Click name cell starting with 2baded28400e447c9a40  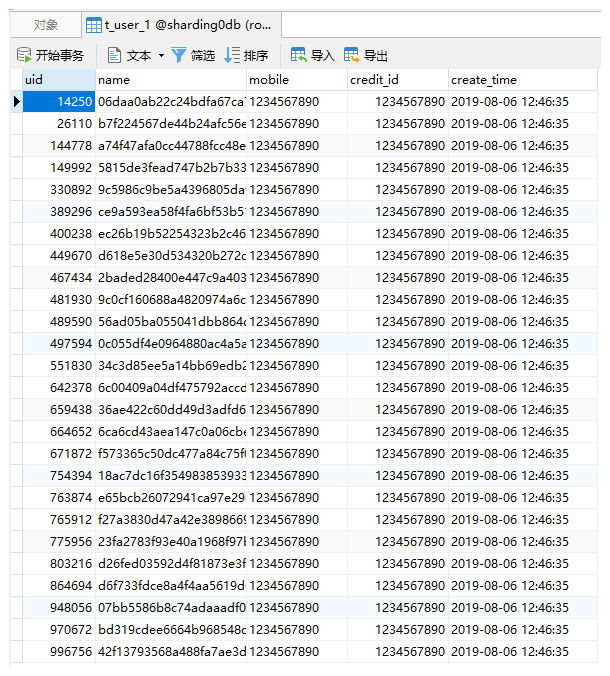tap(171, 278)
